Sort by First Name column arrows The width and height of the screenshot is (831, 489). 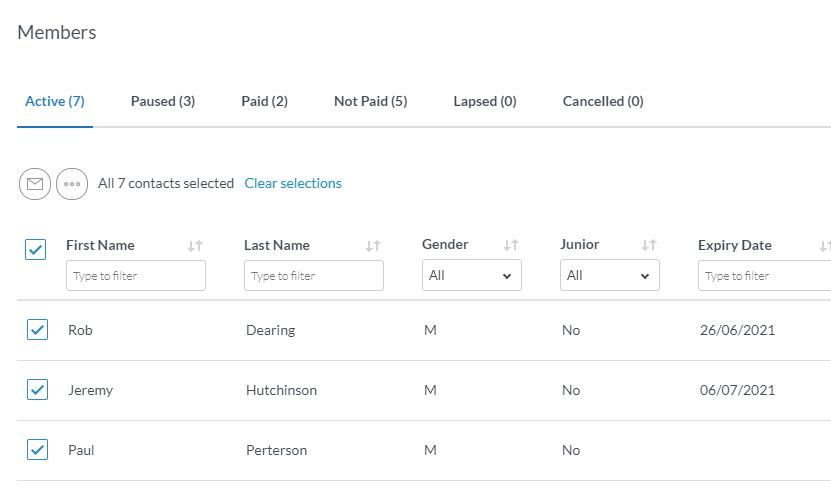click(x=195, y=246)
